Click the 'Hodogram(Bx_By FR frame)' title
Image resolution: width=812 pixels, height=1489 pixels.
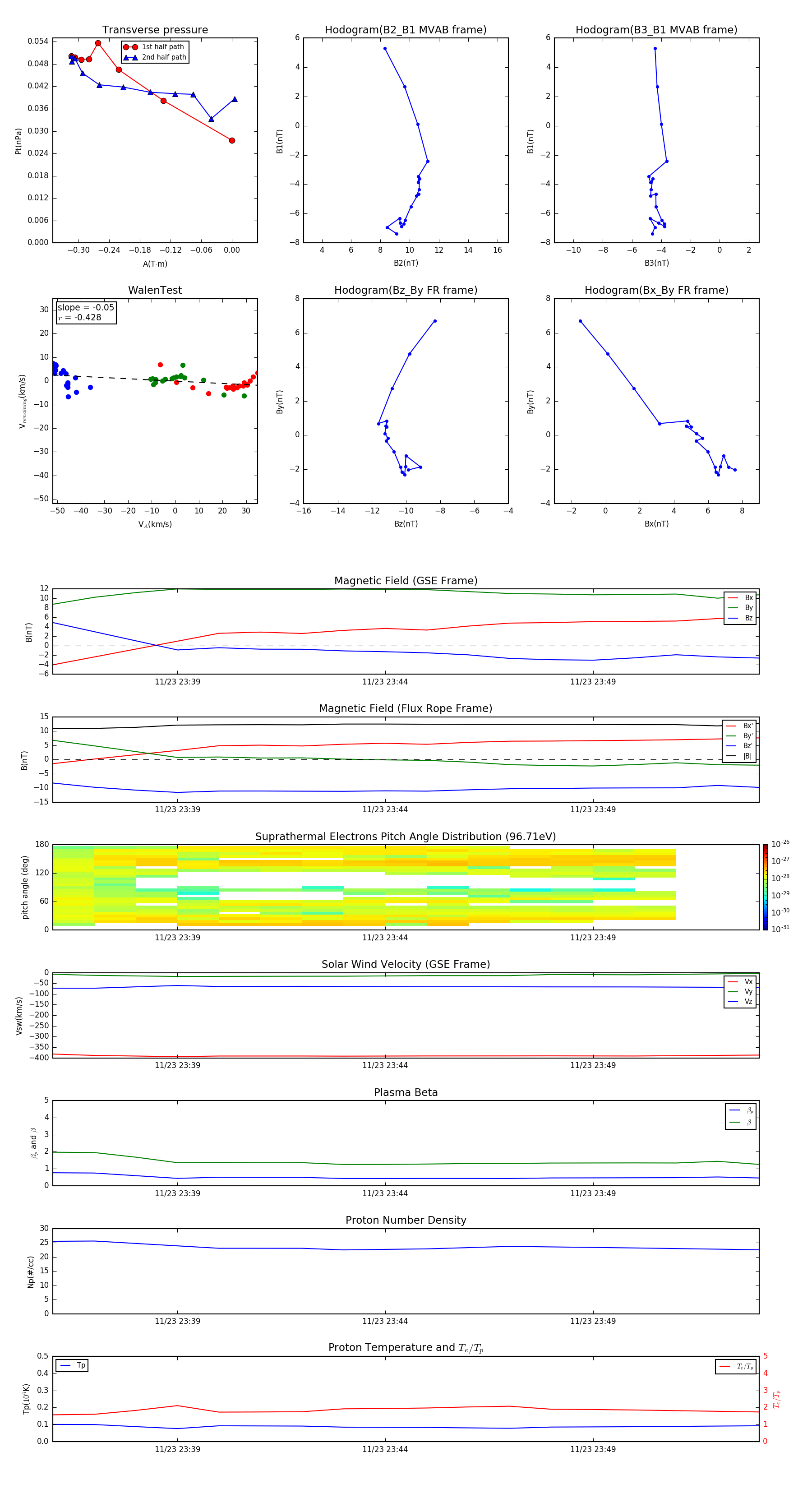(x=656, y=290)
